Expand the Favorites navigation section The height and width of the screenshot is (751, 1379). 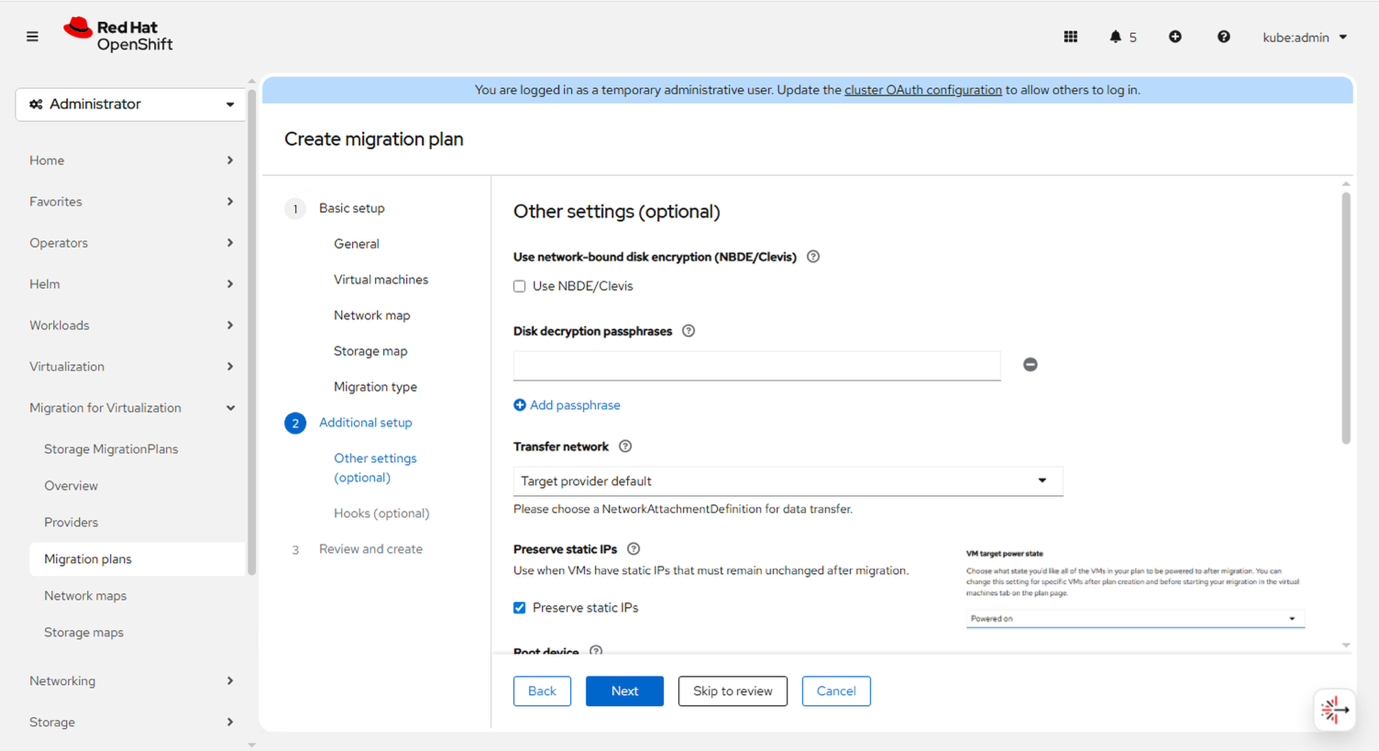coord(131,202)
